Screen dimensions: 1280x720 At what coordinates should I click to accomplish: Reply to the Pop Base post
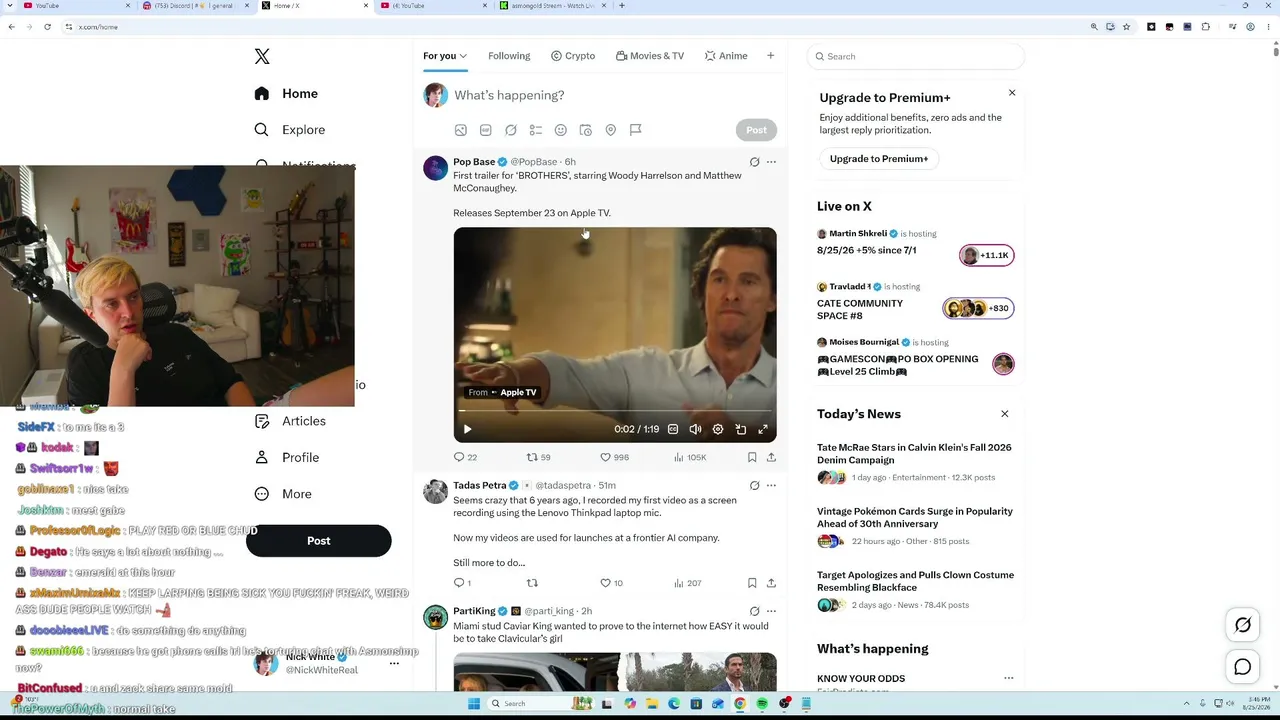465,457
